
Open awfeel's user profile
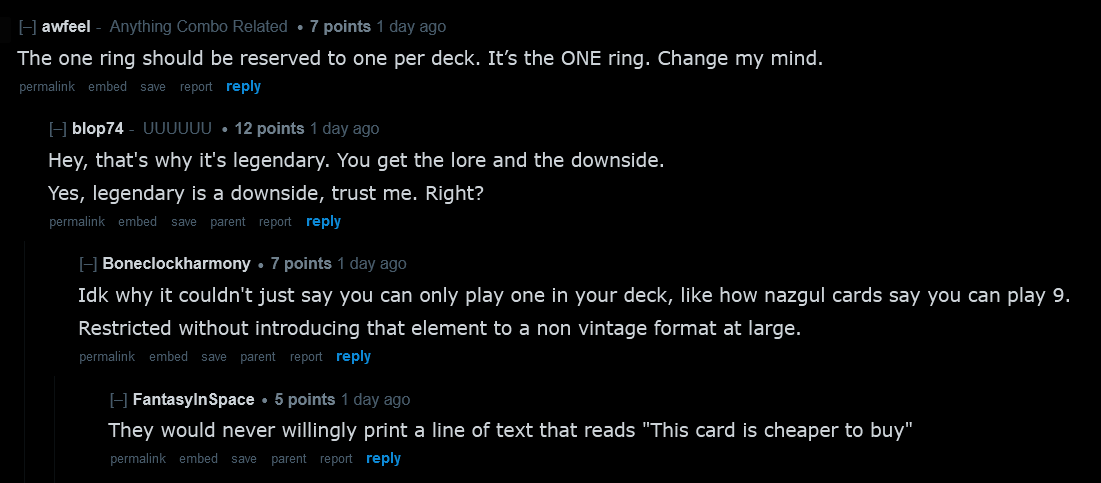[x=68, y=27]
